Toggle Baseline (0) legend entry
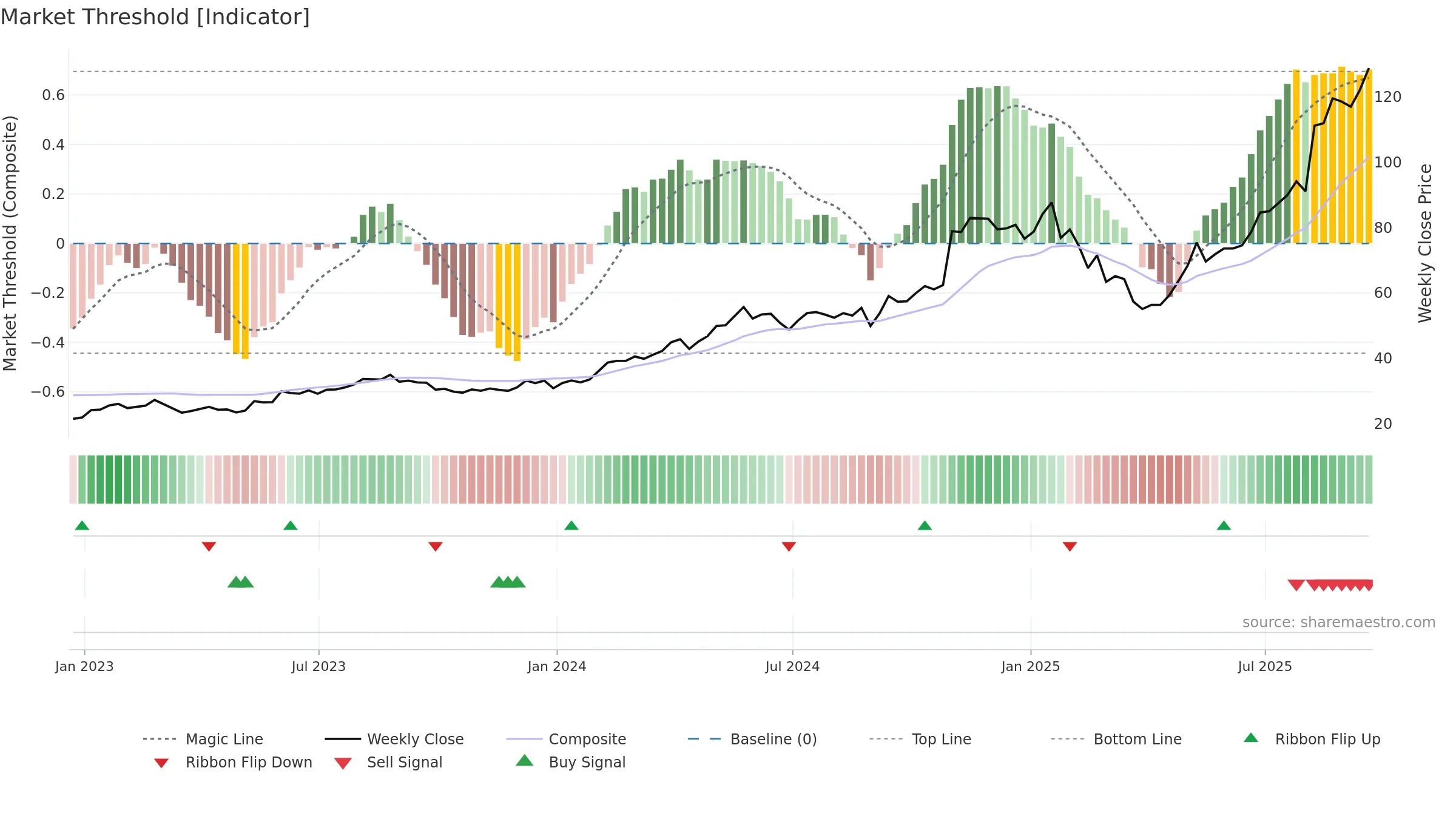 tap(752, 739)
